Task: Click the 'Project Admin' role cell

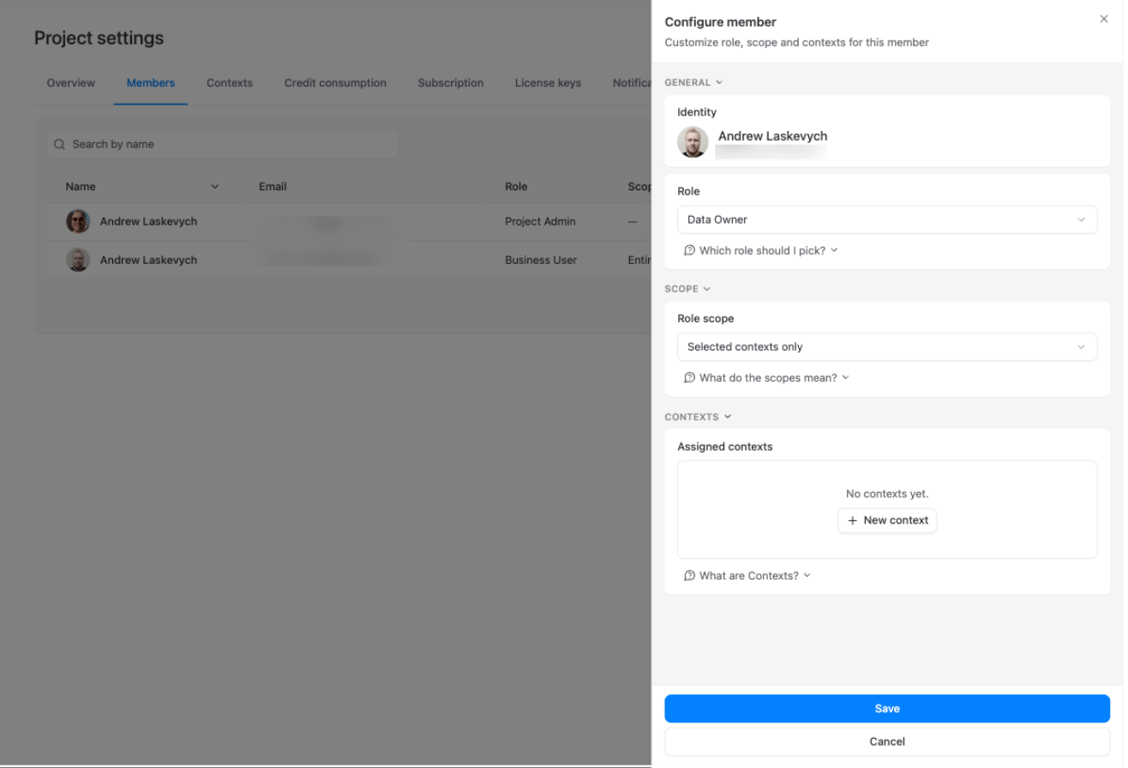Action: [x=540, y=221]
